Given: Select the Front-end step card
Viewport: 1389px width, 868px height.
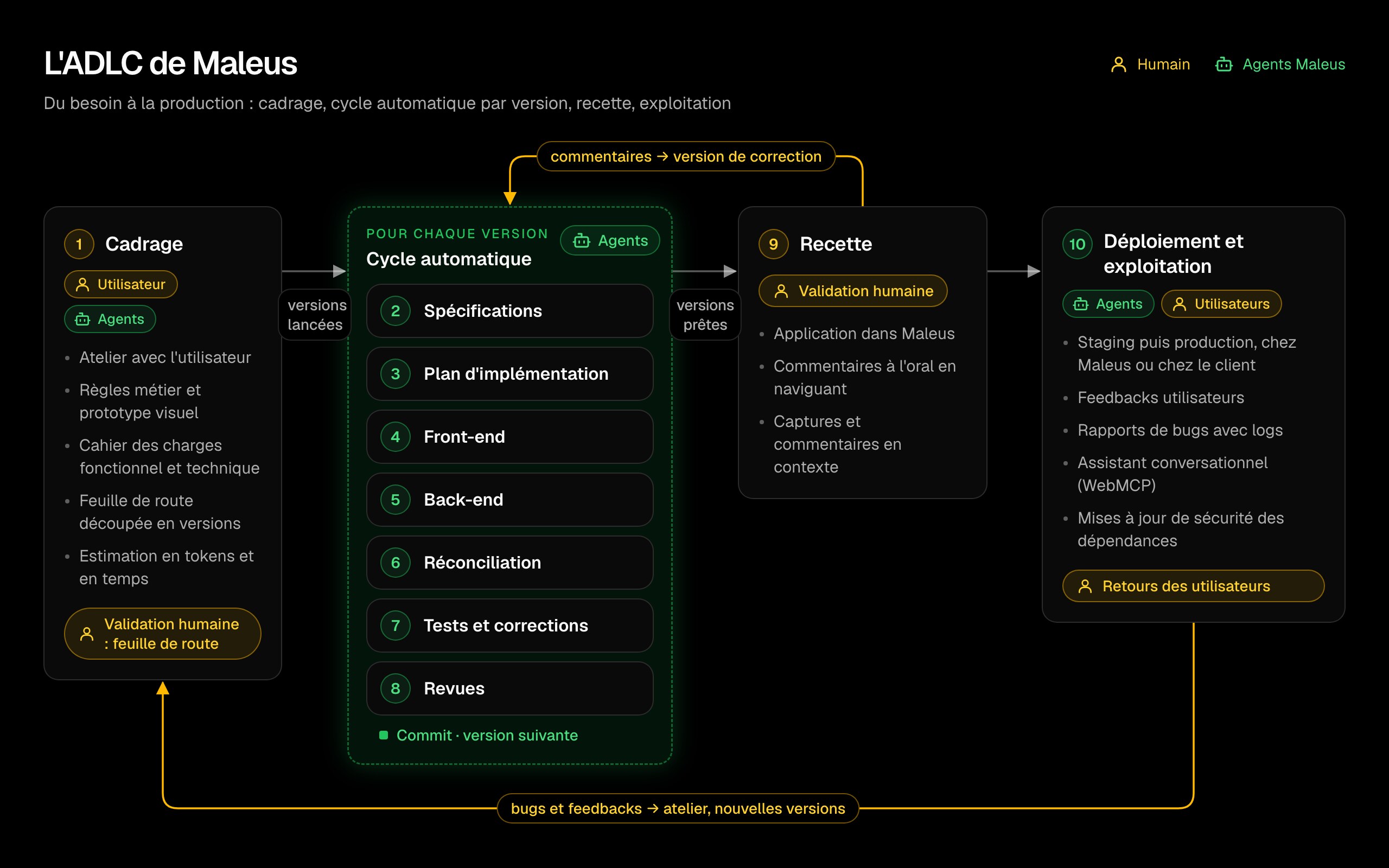Looking at the screenshot, I should 509,437.
